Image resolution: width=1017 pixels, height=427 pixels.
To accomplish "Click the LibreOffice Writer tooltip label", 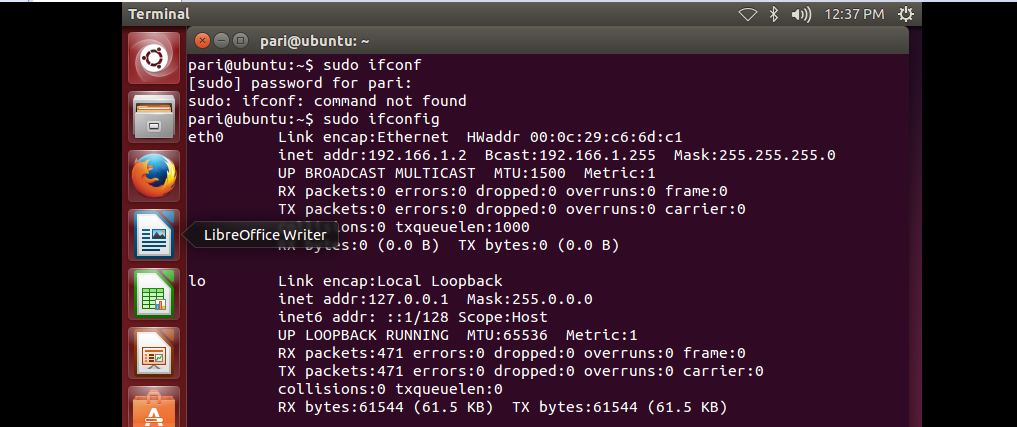I will 264,235.
